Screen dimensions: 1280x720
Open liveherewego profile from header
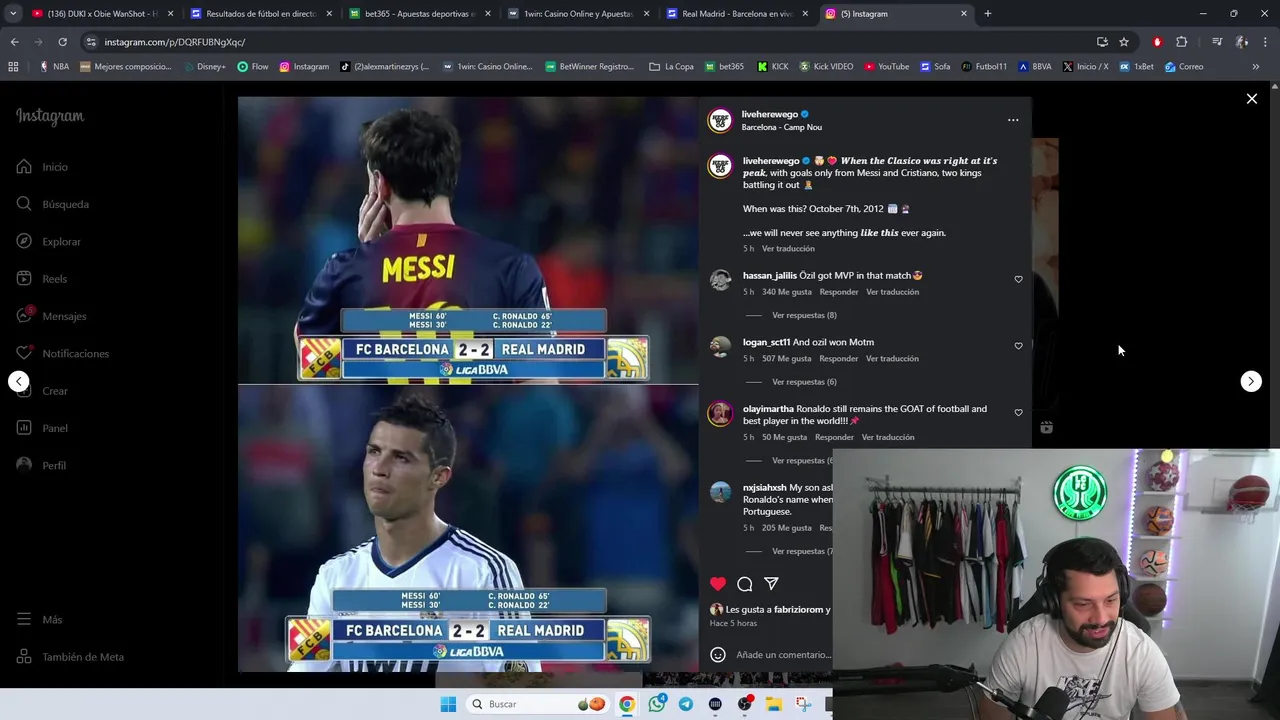(769, 114)
